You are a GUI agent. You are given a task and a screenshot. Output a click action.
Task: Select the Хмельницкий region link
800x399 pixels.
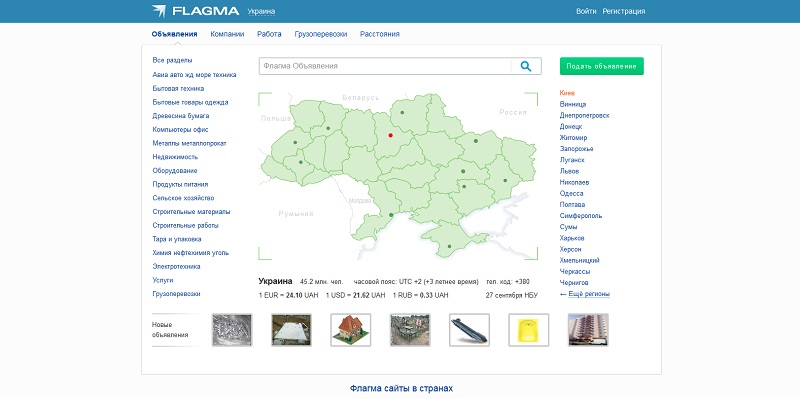[579, 260]
